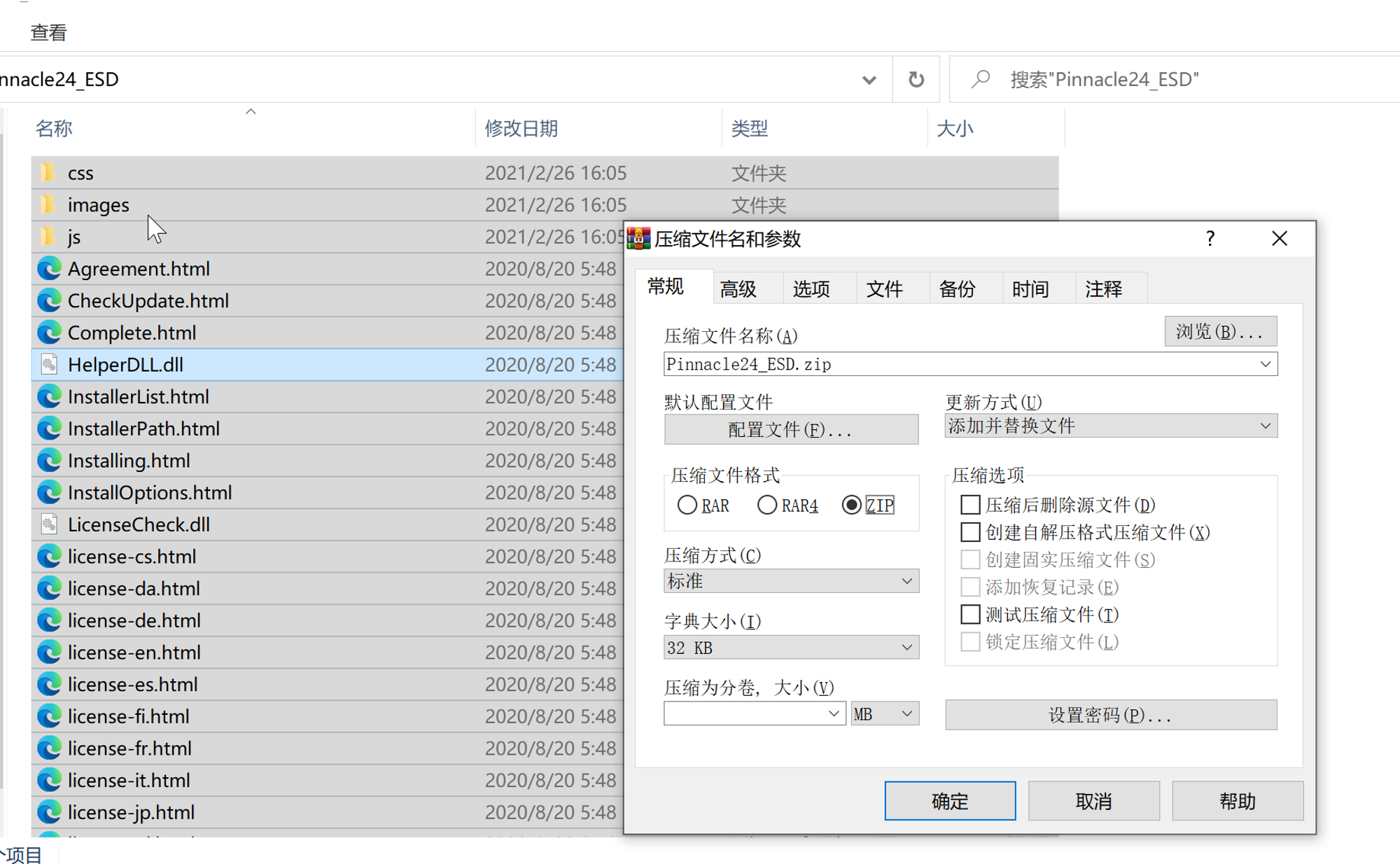This screenshot has width=1400, height=864.
Task: Click the css folder icon
Action: pos(48,172)
